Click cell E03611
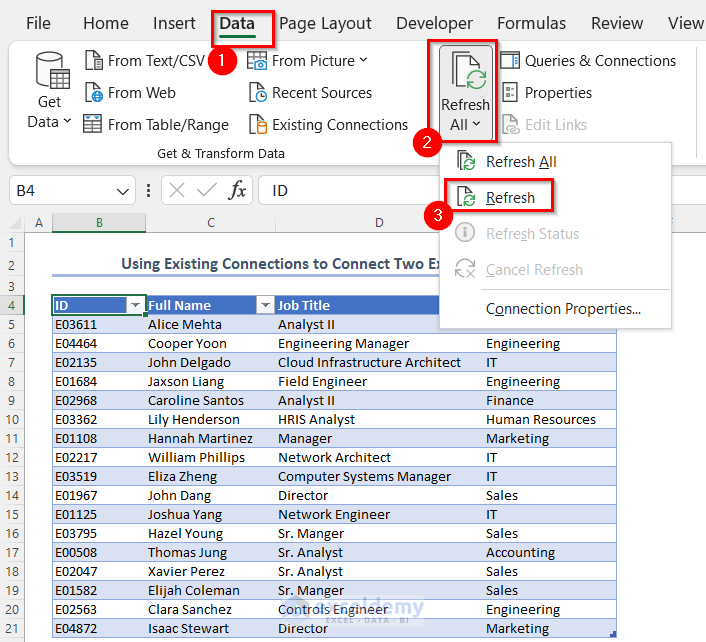The width and height of the screenshot is (706, 642). coord(99,325)
